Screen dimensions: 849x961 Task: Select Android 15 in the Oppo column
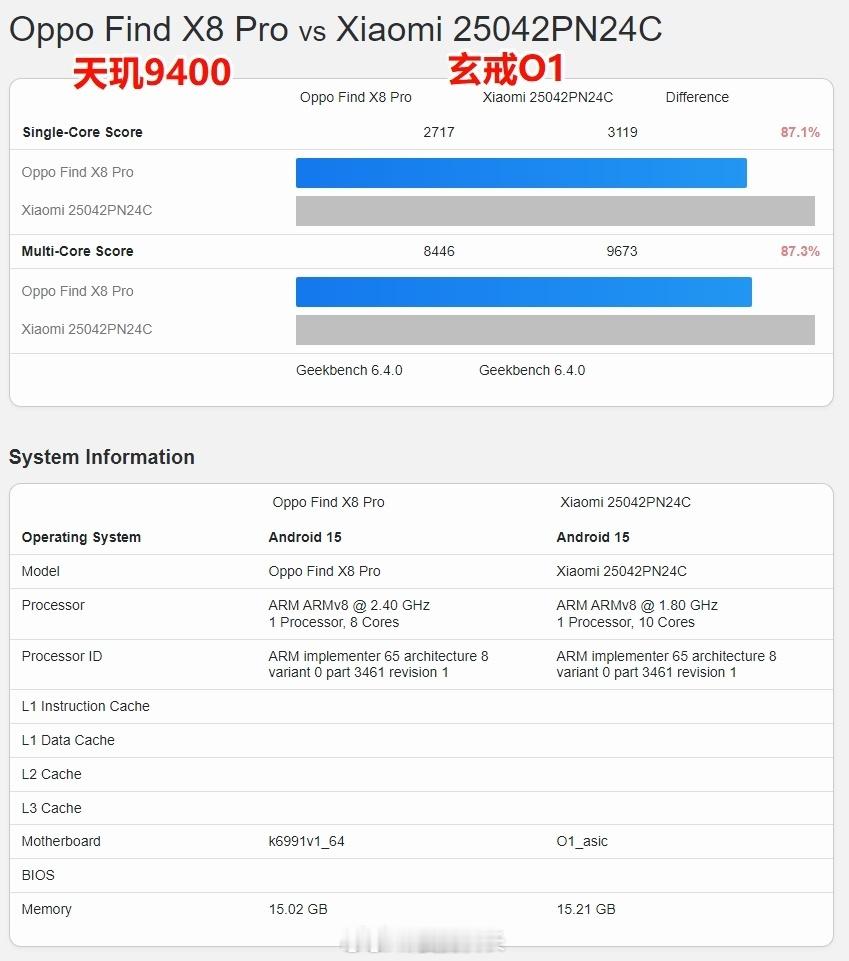[305, 537]
